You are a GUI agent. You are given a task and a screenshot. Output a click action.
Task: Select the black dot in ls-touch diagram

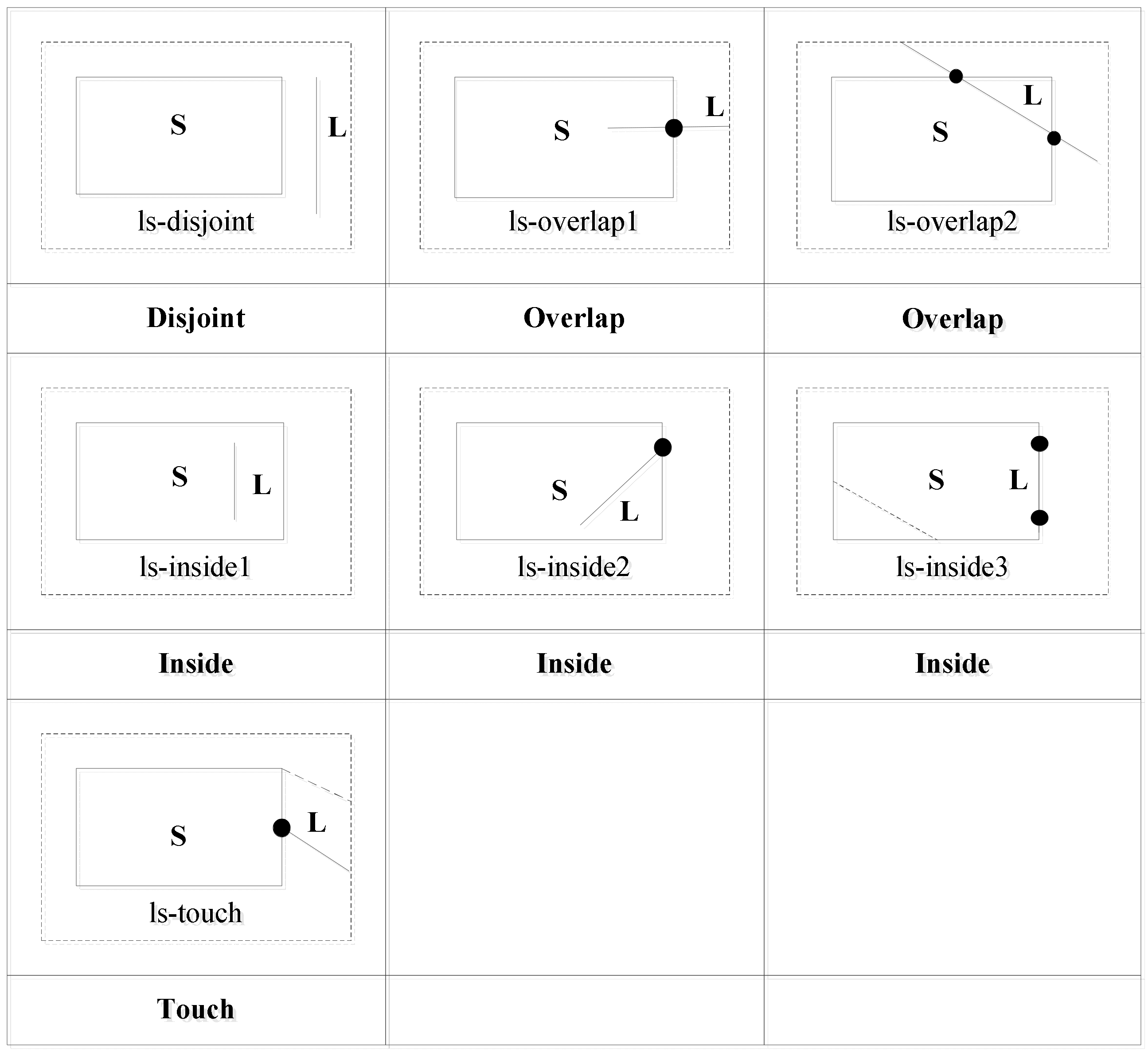pos(282,828)
